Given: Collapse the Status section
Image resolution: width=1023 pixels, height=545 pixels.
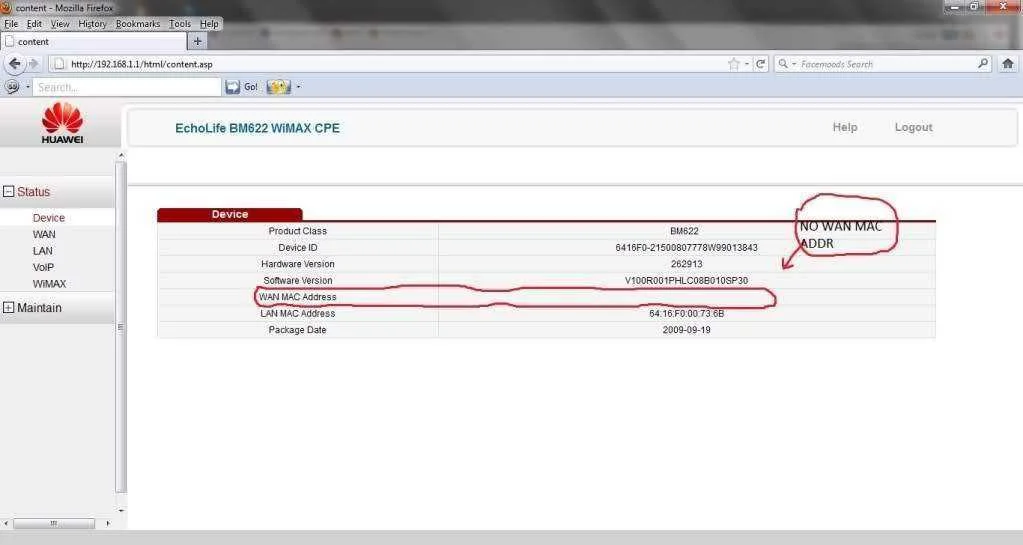Looking at the screenshot, I should click(8, 191).
